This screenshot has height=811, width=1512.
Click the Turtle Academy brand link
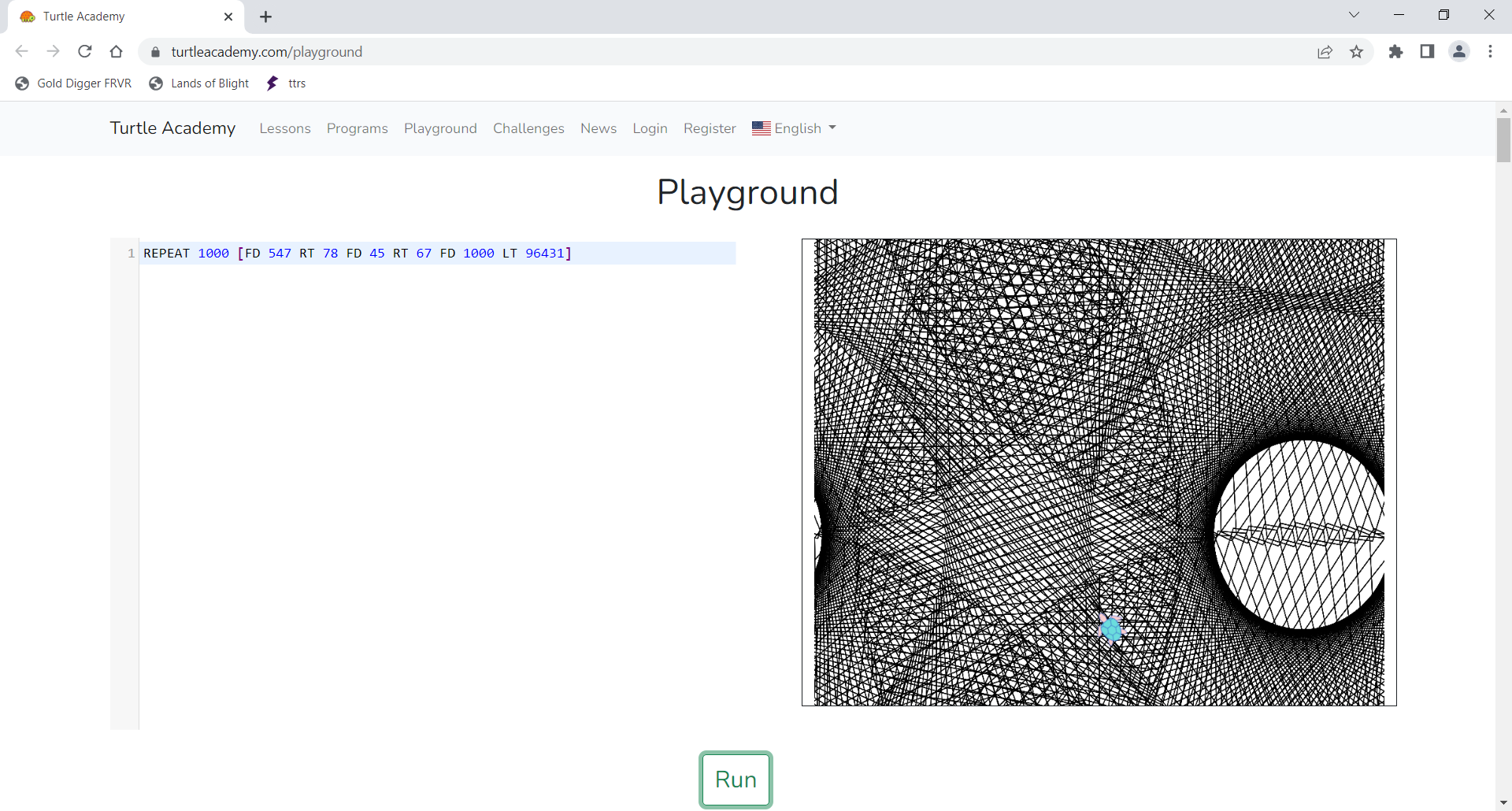click(172, 128)
